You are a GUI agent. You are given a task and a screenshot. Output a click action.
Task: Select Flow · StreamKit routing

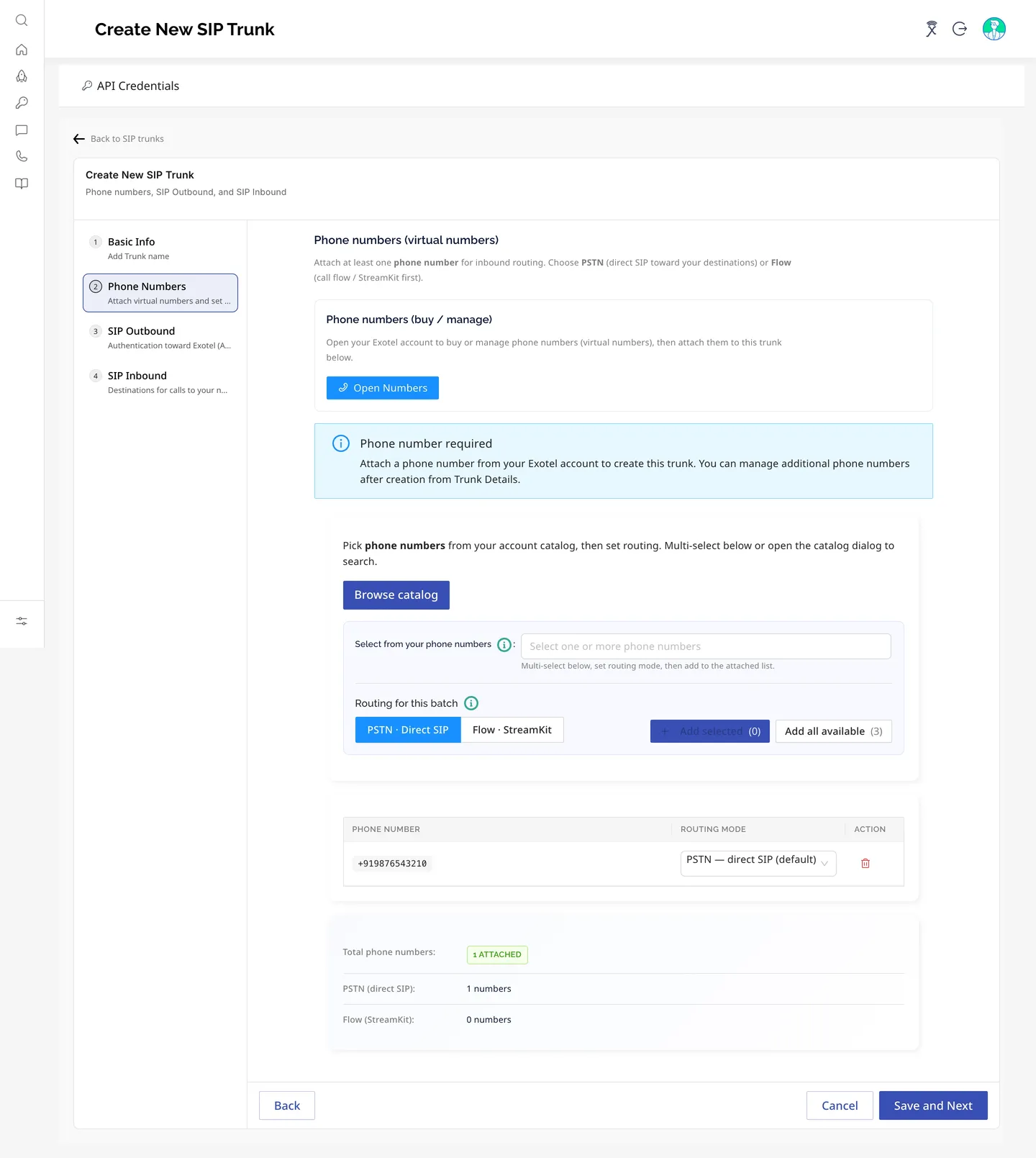pyautogui.click(x=512, y=730)
